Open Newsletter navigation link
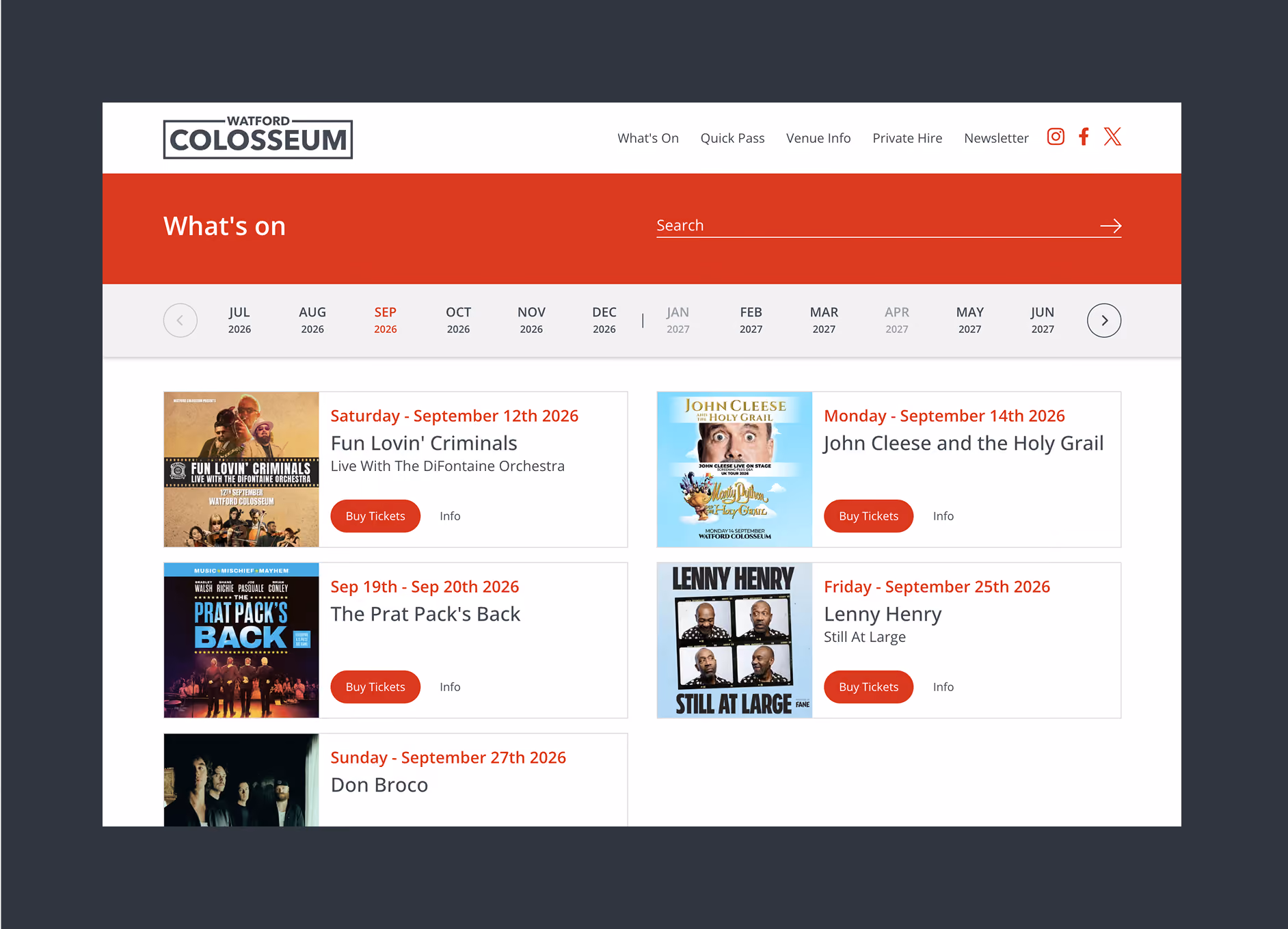The height and width of the screenshot is (929, 1288). pos(996,138)
